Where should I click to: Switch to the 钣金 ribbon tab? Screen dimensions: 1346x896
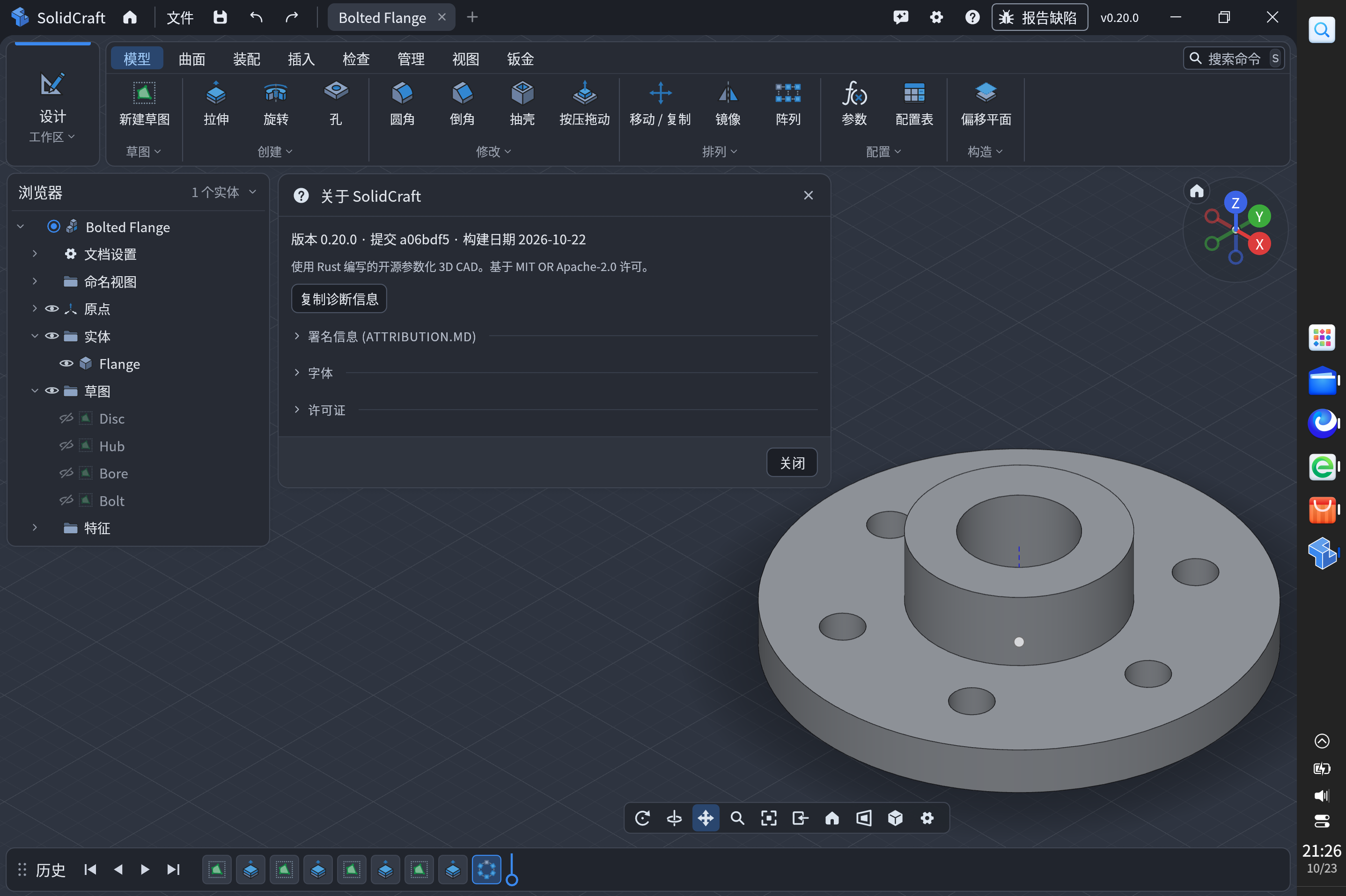521,59
